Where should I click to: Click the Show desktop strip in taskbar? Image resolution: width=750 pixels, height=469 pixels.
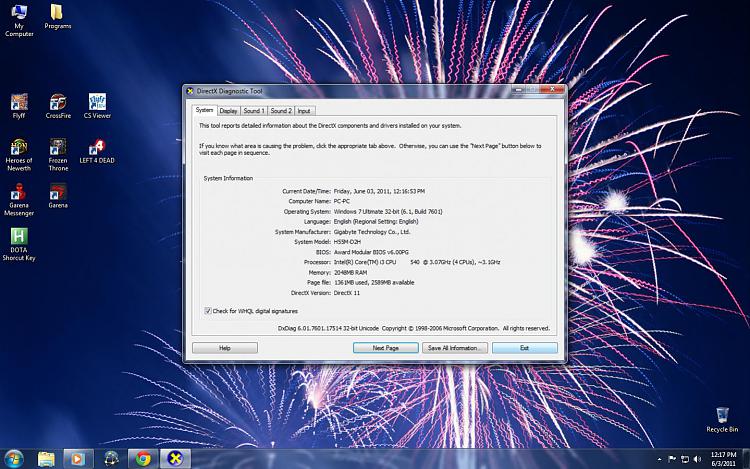[746, 459]
